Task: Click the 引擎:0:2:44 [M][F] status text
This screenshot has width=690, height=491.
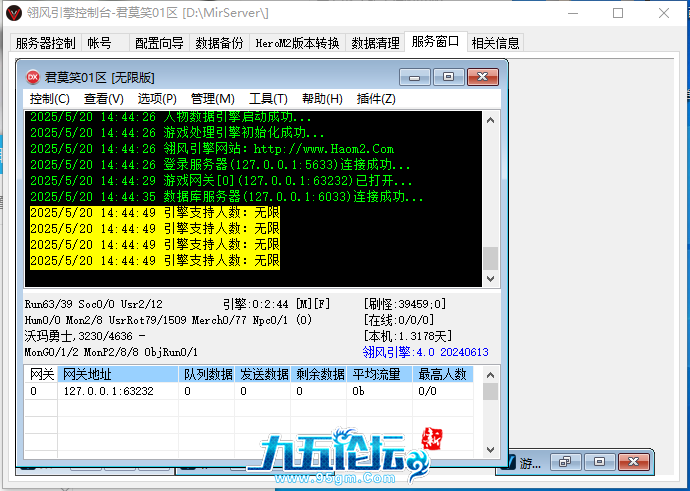Action: [276, 304]
